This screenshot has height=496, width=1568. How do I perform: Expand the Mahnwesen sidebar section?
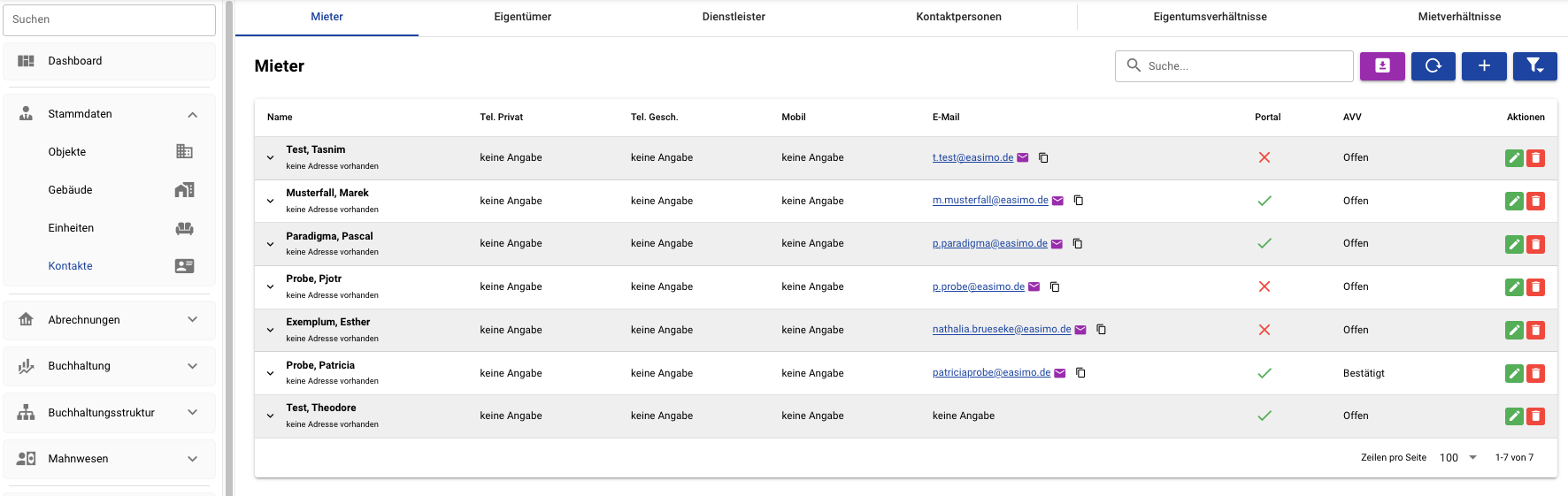point(192,459)
